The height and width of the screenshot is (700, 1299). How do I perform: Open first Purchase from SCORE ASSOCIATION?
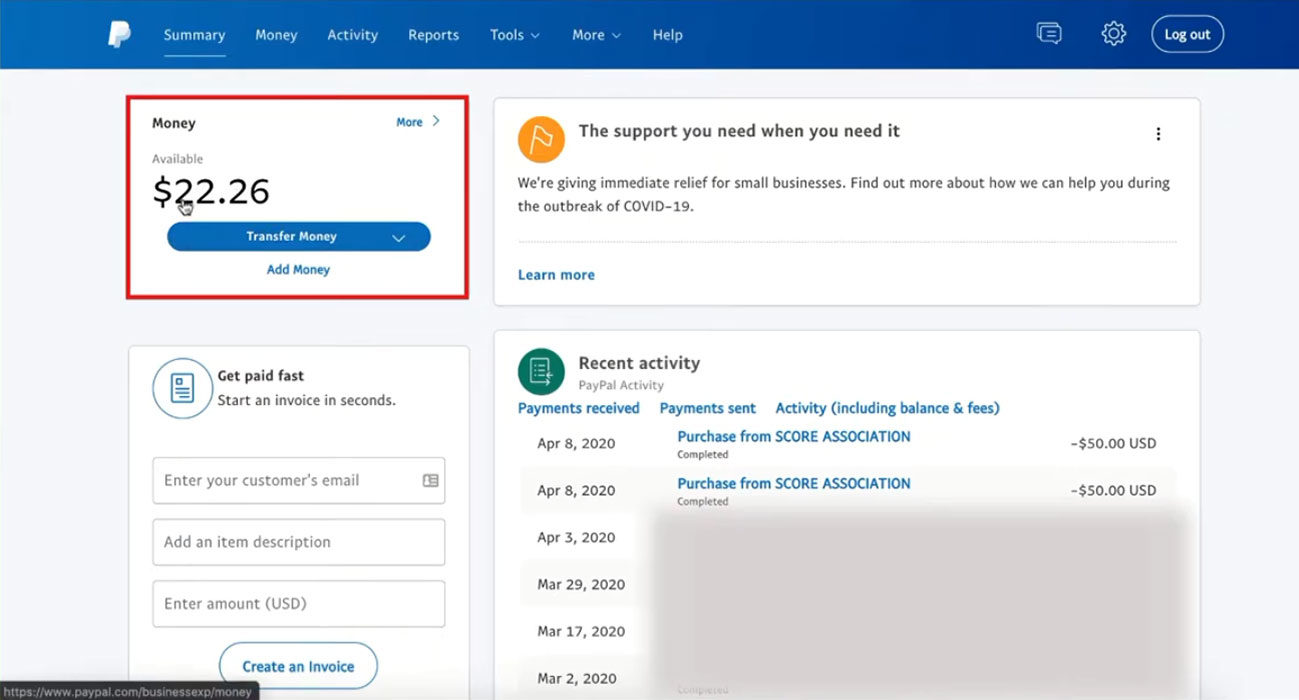tap(794, 436)
